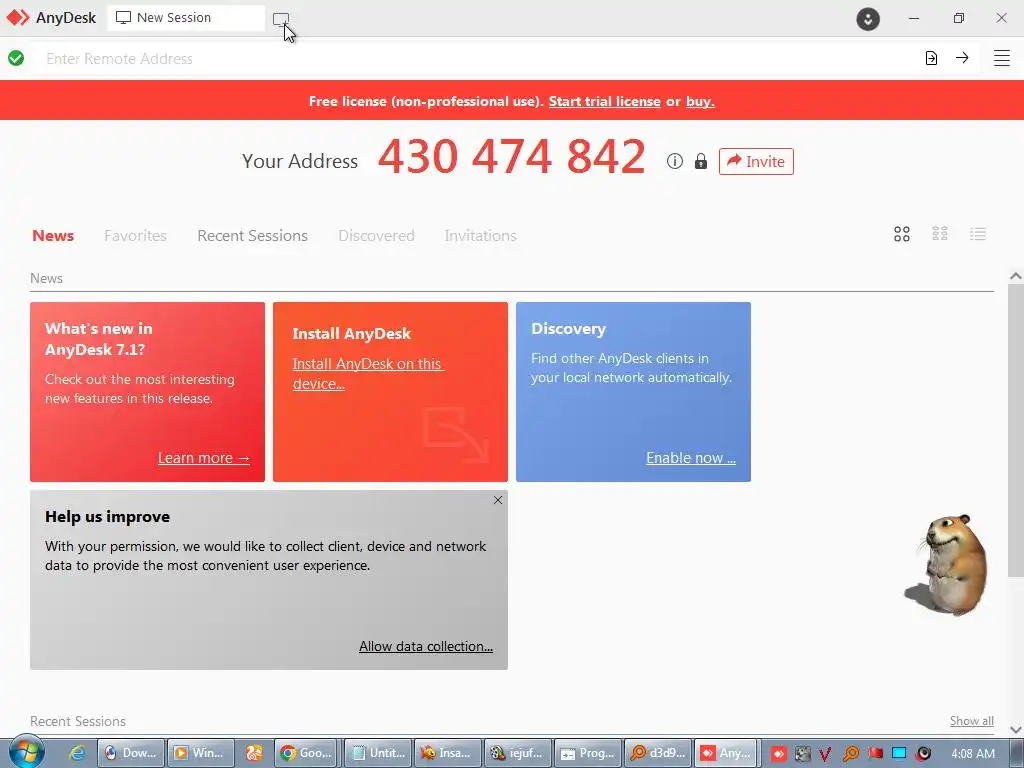The height and width of the screenshot is (768, 1024).
Task: Click the green connection status check icon
Action: (x=16, y=58)
